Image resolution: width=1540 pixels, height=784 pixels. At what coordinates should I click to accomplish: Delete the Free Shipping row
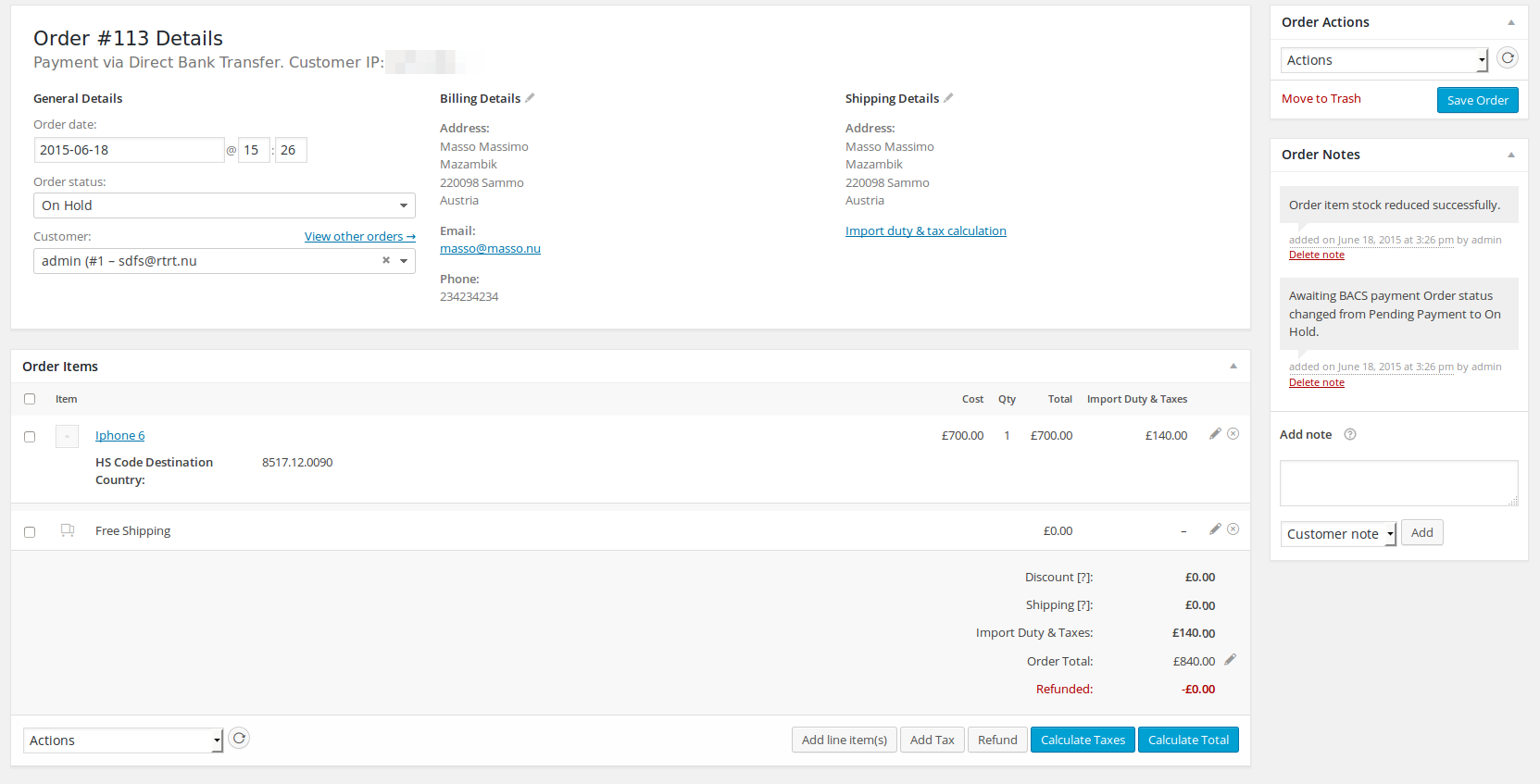coord(1233,529)
